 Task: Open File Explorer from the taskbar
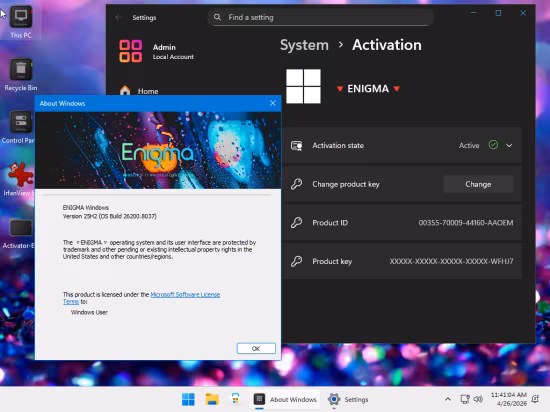coord(212,399)
